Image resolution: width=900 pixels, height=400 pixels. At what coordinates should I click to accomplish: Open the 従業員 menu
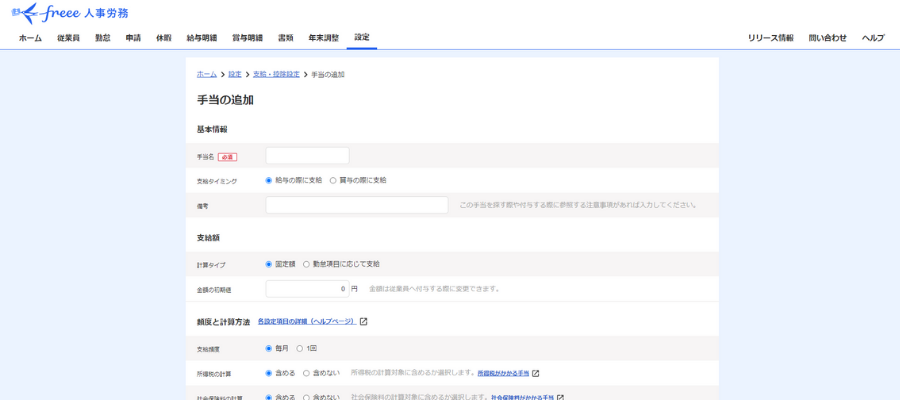pyautogui.click(x=69, y=38)
